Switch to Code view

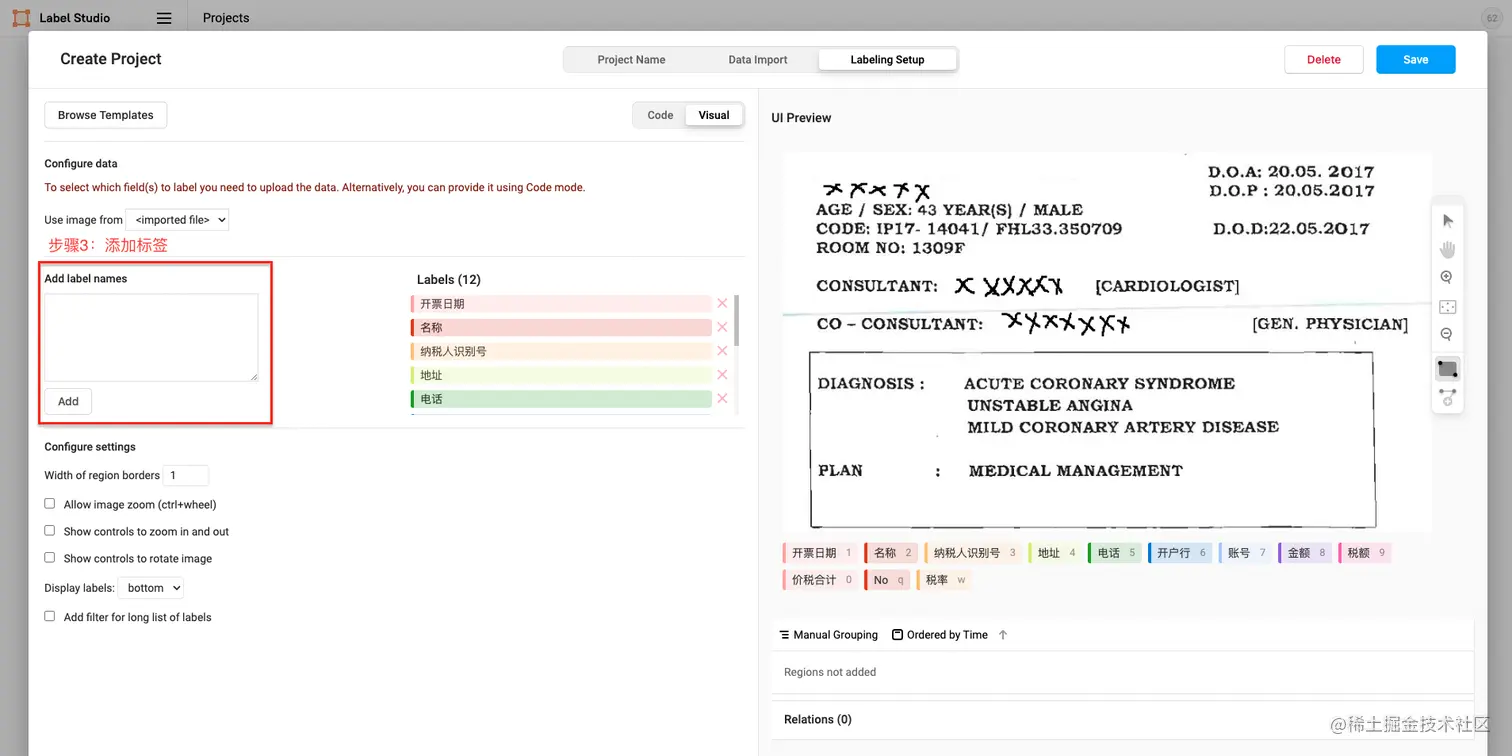660,115
